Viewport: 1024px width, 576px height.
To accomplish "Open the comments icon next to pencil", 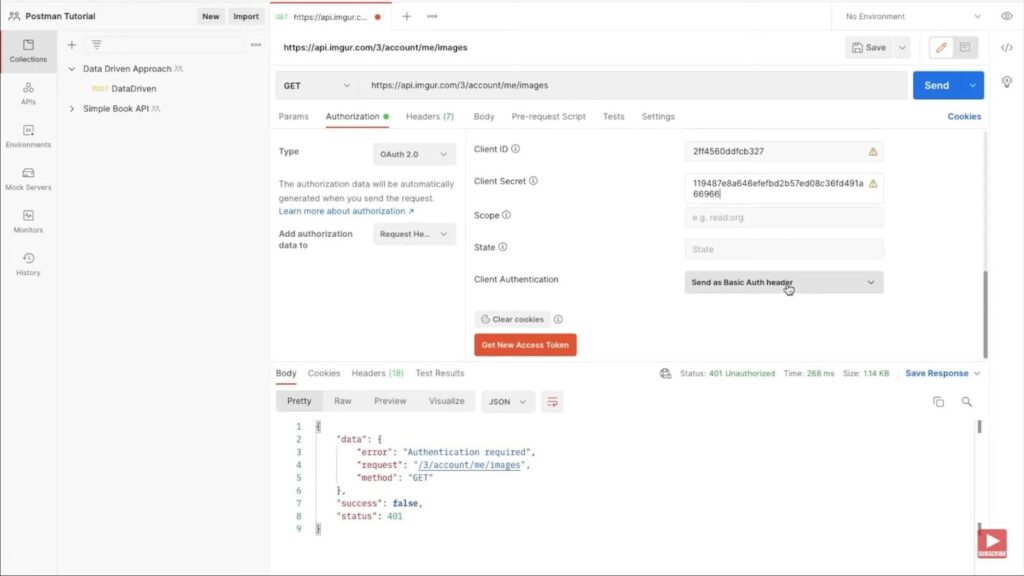I will (965, 48).
